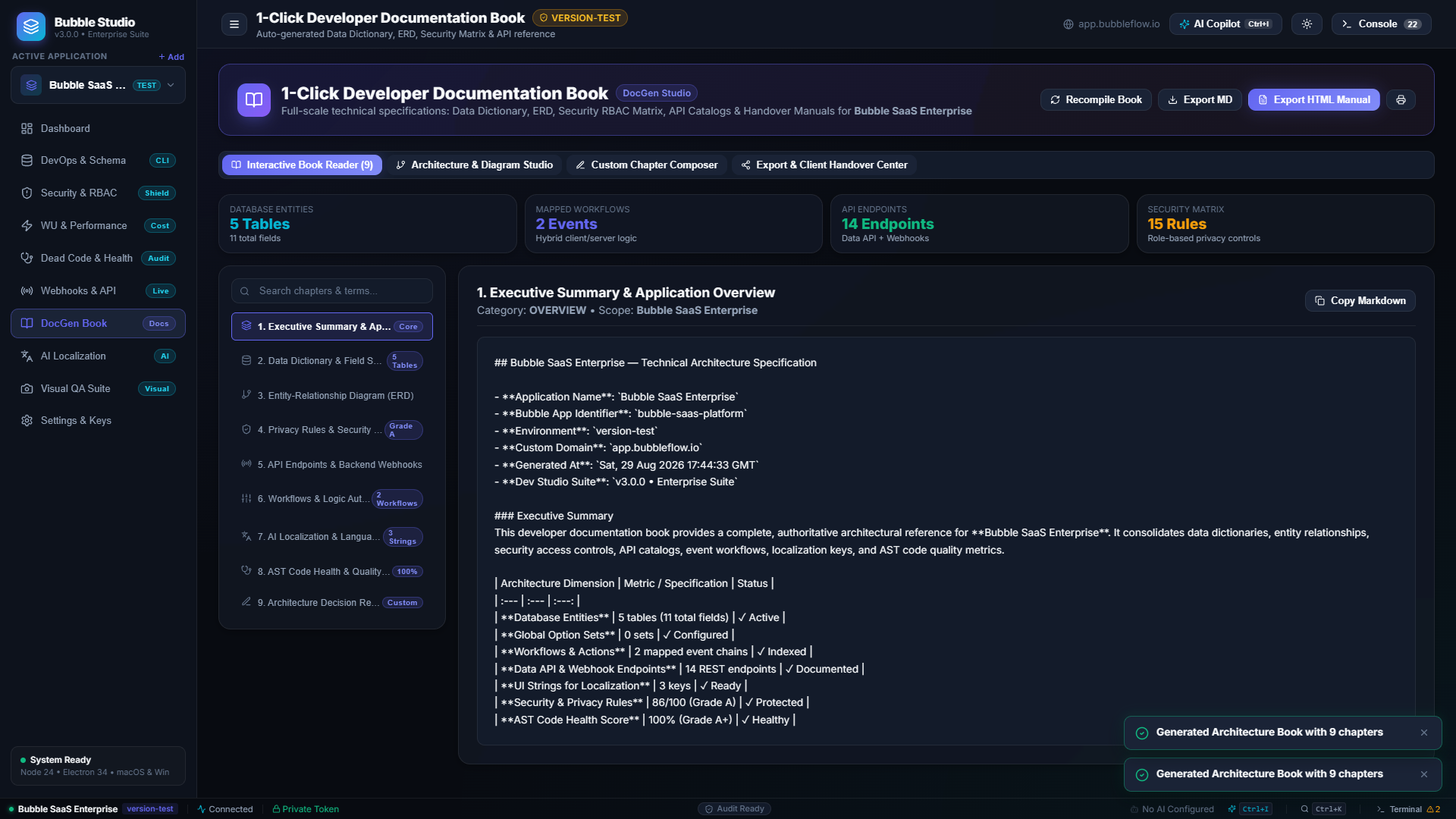Click the WU lightning bolt icon
Viewport: 1456px width, 819px height.
[27, 226]
